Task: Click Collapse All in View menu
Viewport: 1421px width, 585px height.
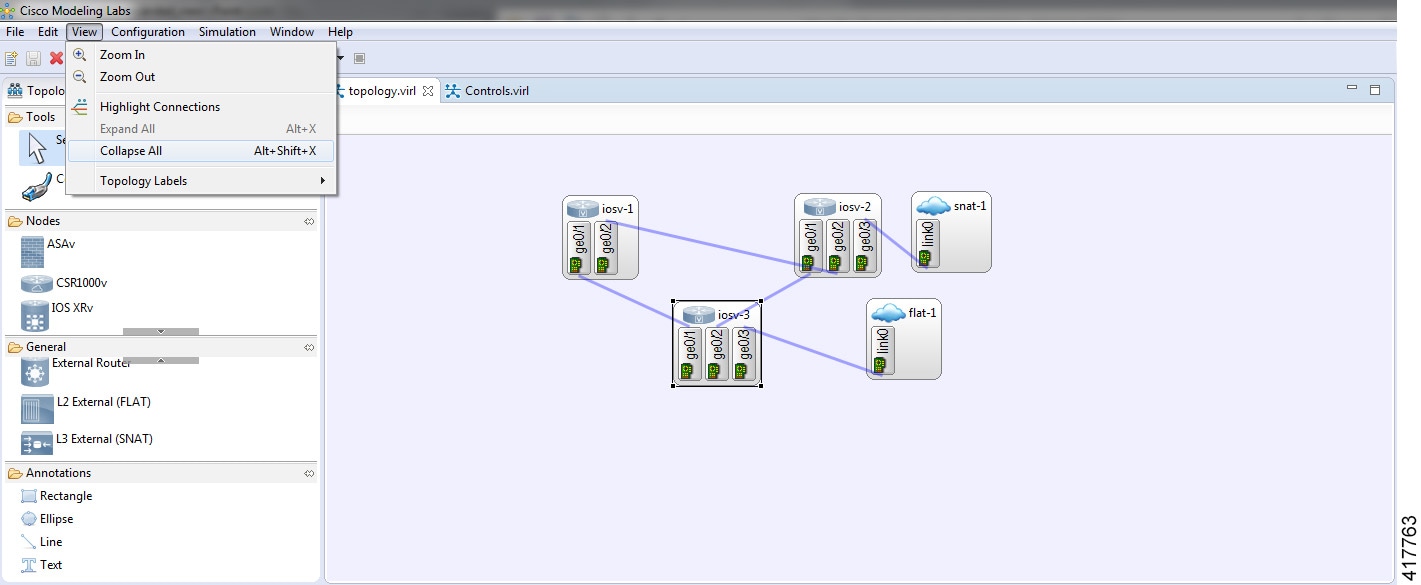Action: click(130, 150)
